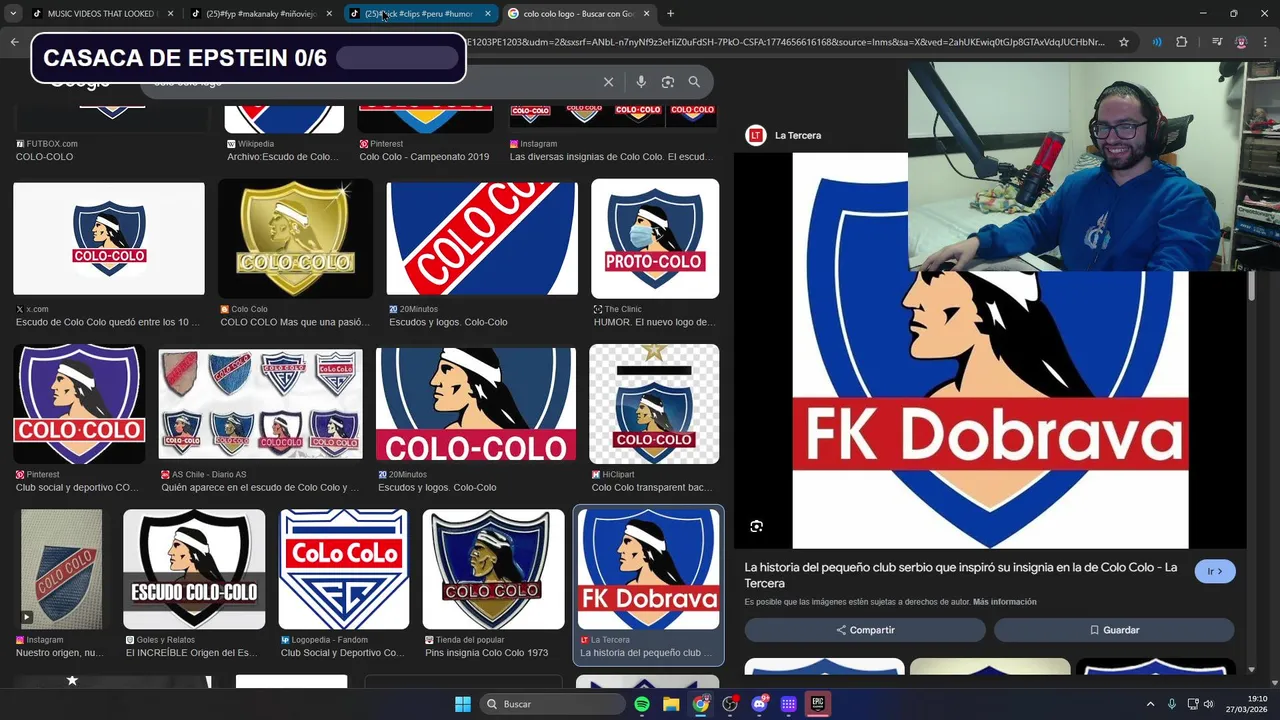Open Spotify from the taskbar
This screenshot has height=720, width=1280.
click(x=642, y=704)
